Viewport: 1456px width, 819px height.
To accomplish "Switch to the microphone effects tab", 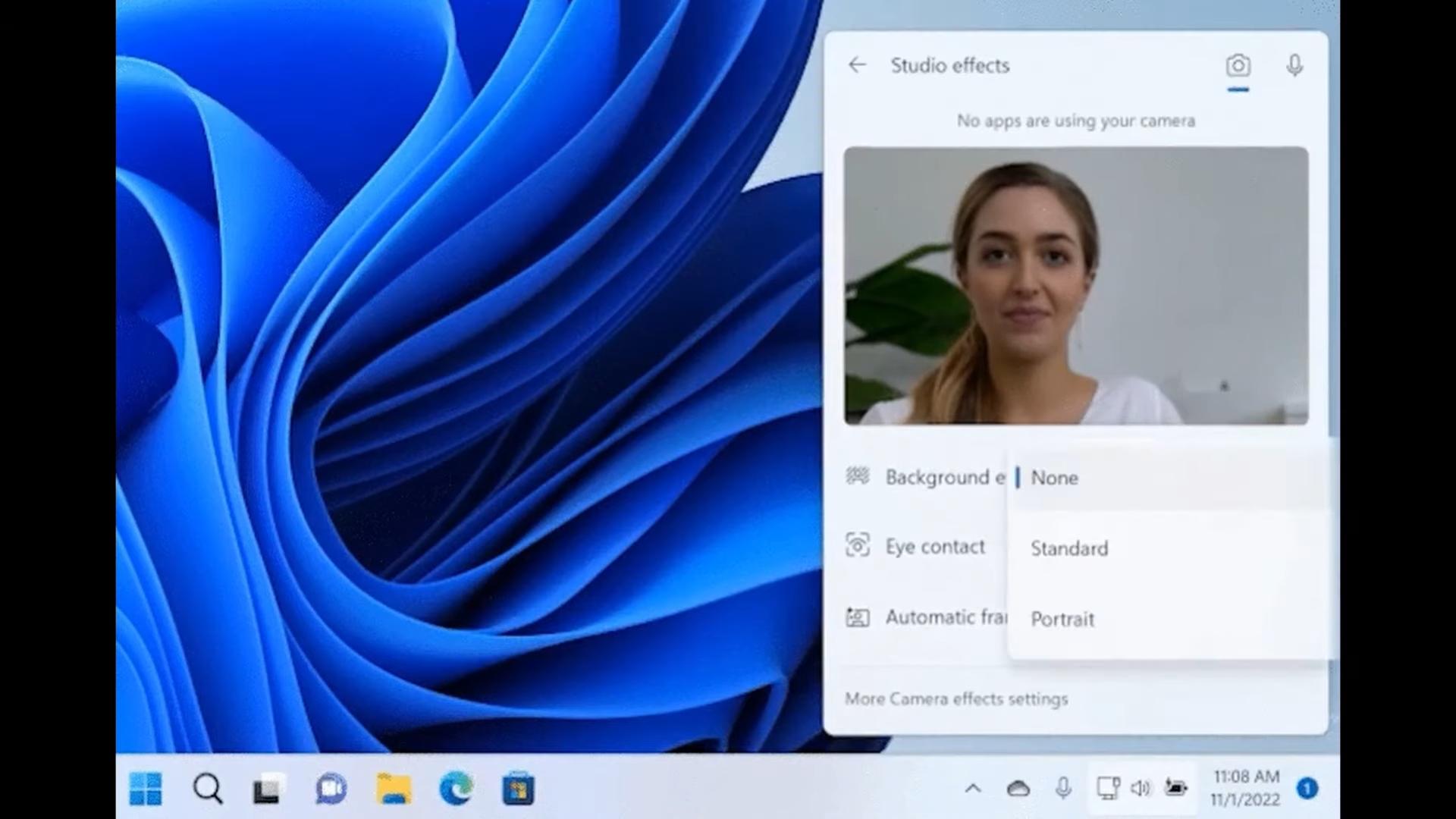I will (x=1294, y=66).
